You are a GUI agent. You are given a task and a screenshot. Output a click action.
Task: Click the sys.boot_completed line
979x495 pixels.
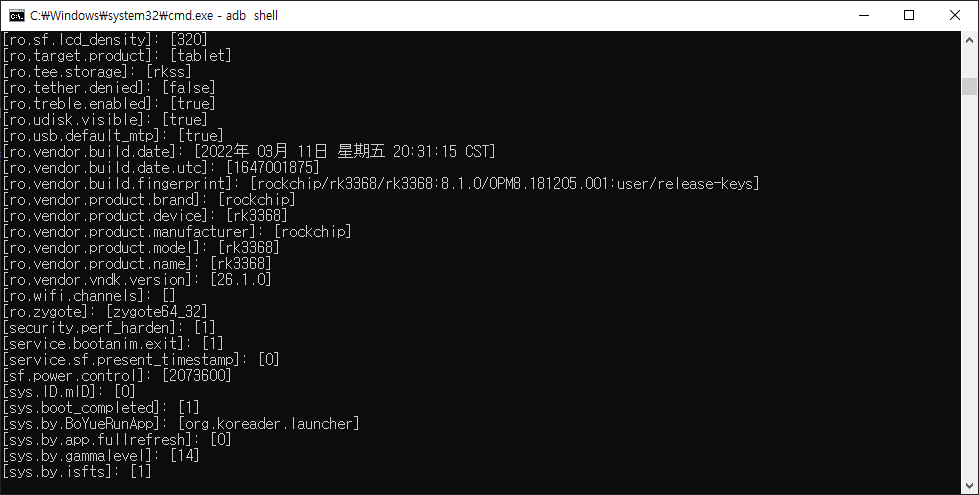point(101,407)
